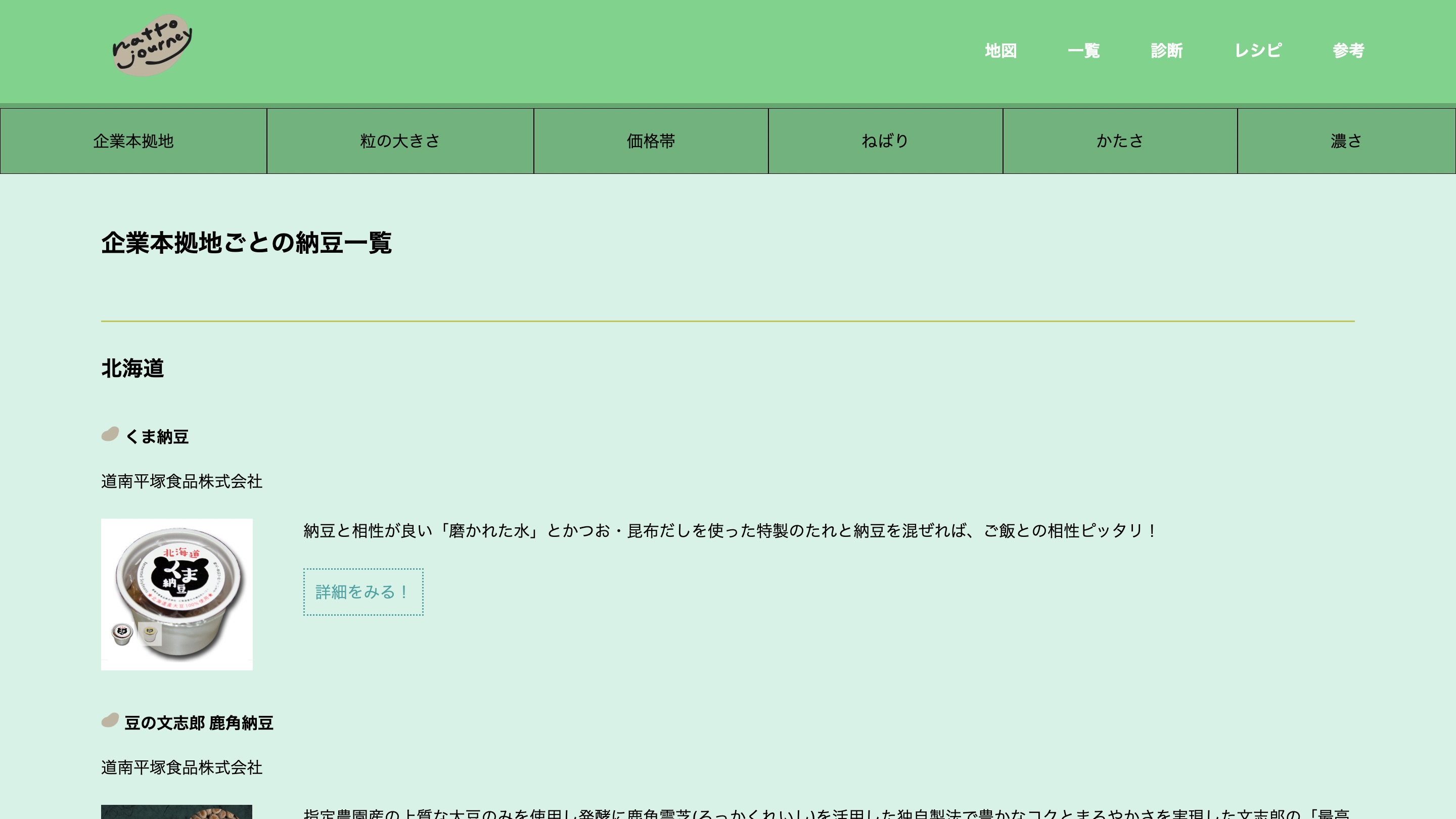Screen dimensions: 1456x819
Task: Open the 一覧 navigation item
Action: tap(1084, 51)
